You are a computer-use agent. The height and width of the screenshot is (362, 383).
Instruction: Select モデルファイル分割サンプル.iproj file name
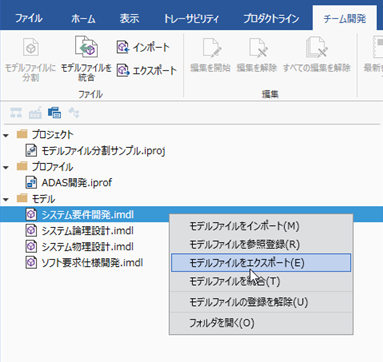[103, 151]
